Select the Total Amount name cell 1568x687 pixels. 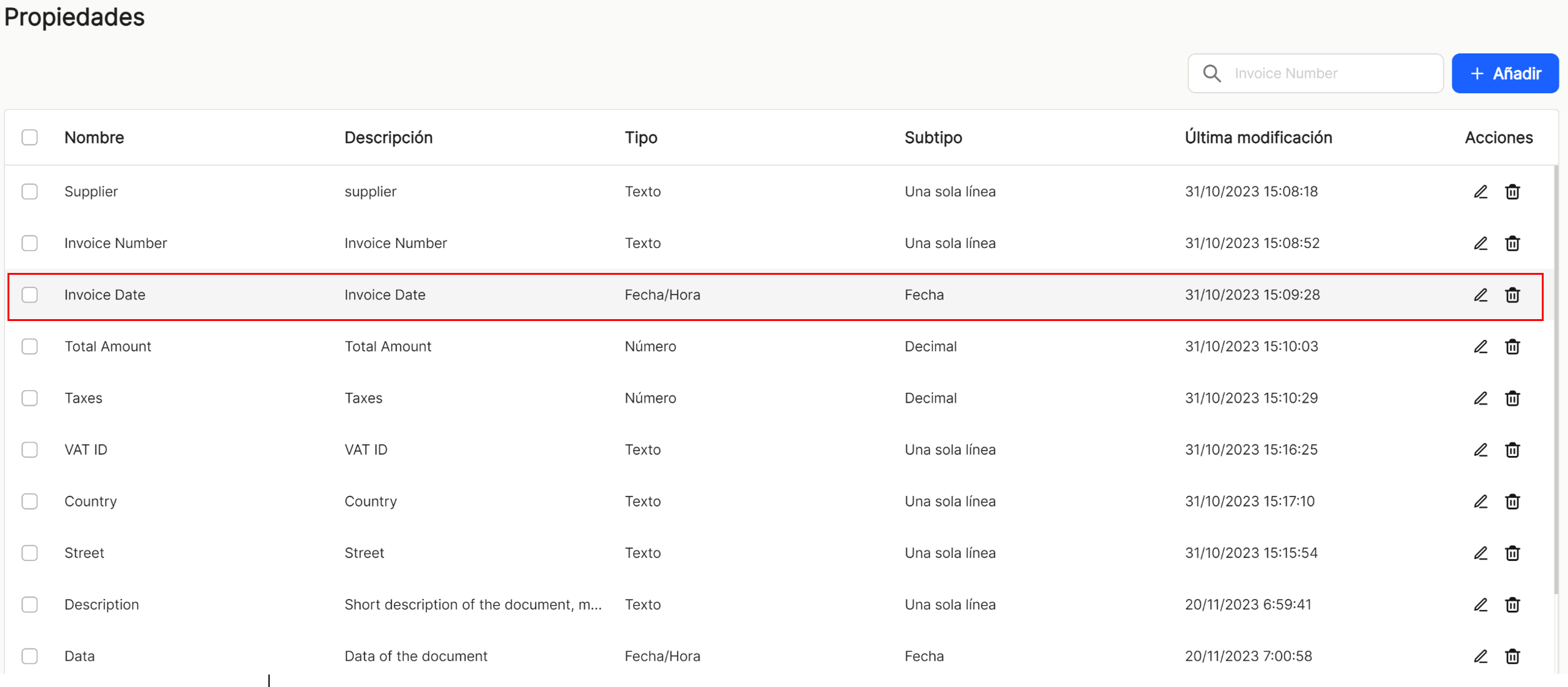click(108, 347)
